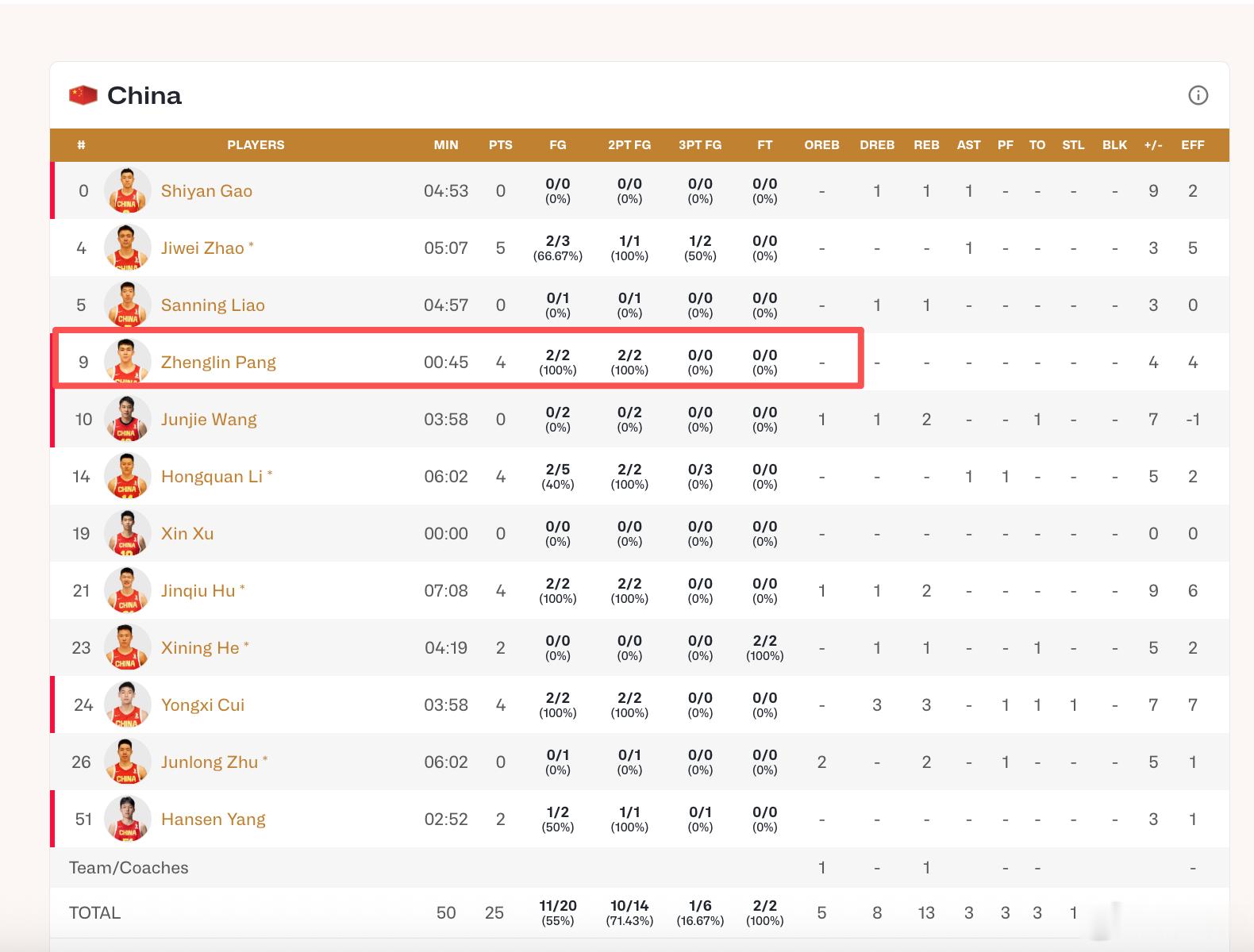Click the China flag icon
Viewport: 1254px width, 952px height.
(83, 95)
